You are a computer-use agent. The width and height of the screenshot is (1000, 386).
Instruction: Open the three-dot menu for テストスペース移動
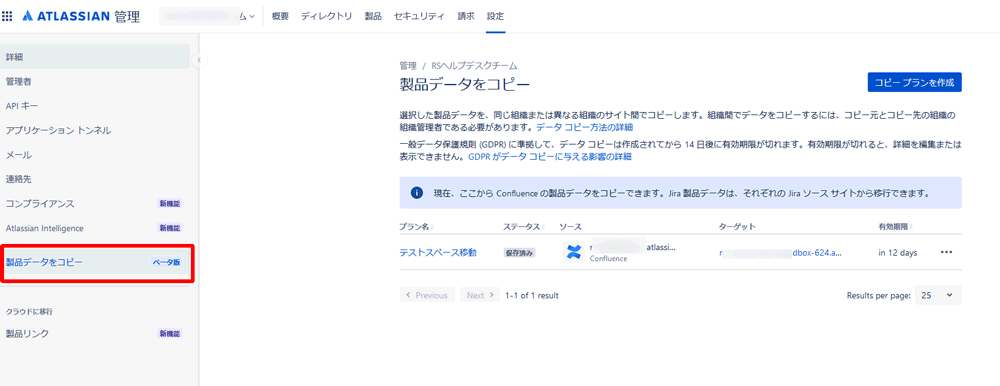[946, 252]
